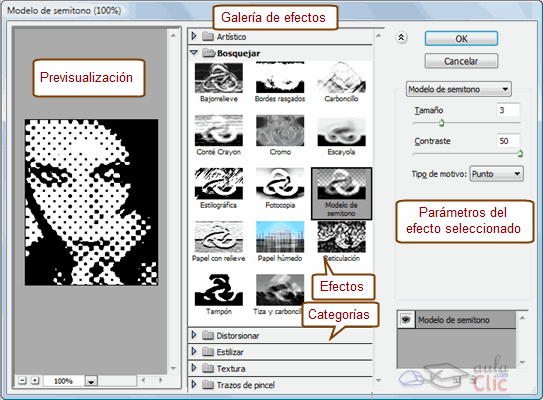Click the Cancelar button
The height and width of the screenshot is (400, 543).
[461, 61]
